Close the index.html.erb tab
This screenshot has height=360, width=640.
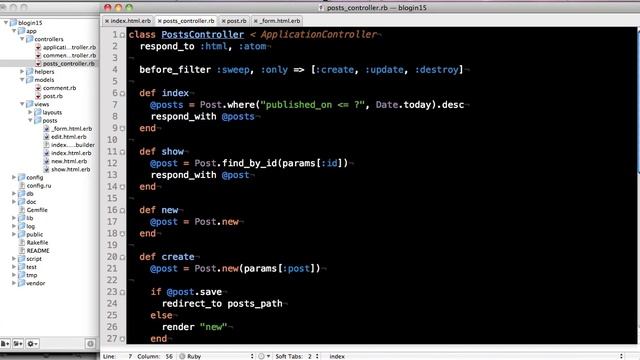(107, 21)
